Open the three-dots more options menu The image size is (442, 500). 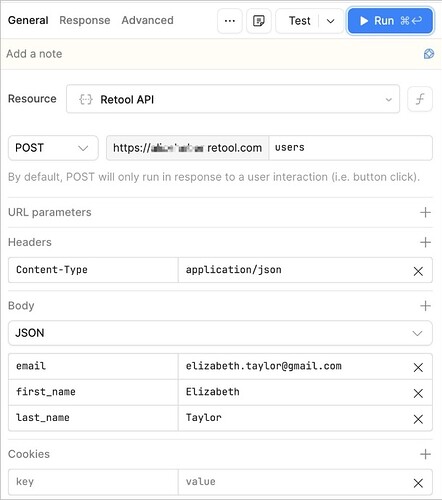(230, 21)
